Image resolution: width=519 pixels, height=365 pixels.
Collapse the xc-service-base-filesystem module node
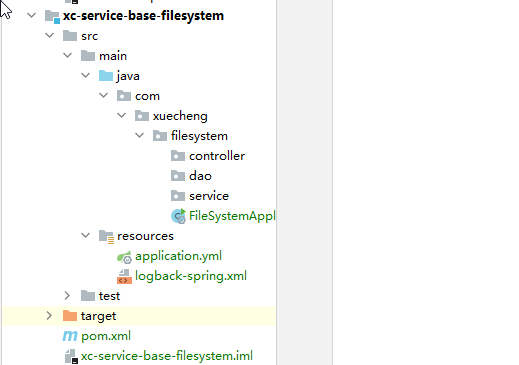(32, 15)
